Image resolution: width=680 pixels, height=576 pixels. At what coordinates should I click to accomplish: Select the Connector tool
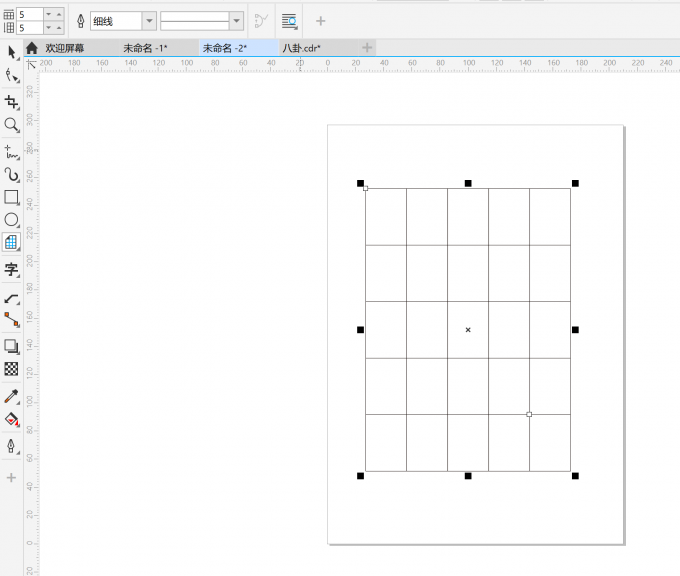[12, 320]
